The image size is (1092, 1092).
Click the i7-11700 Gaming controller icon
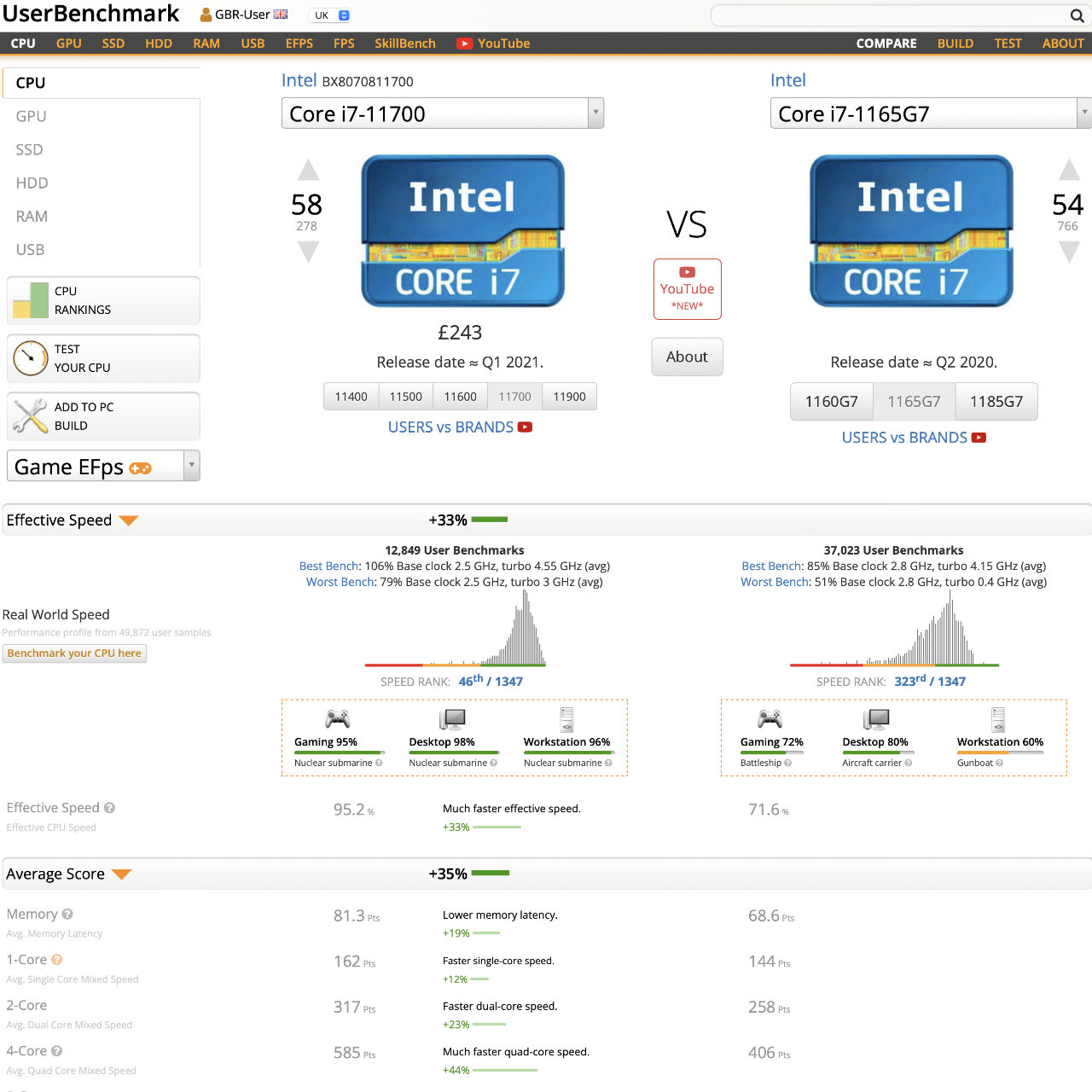pyautogui.click(x=338, y=718)
